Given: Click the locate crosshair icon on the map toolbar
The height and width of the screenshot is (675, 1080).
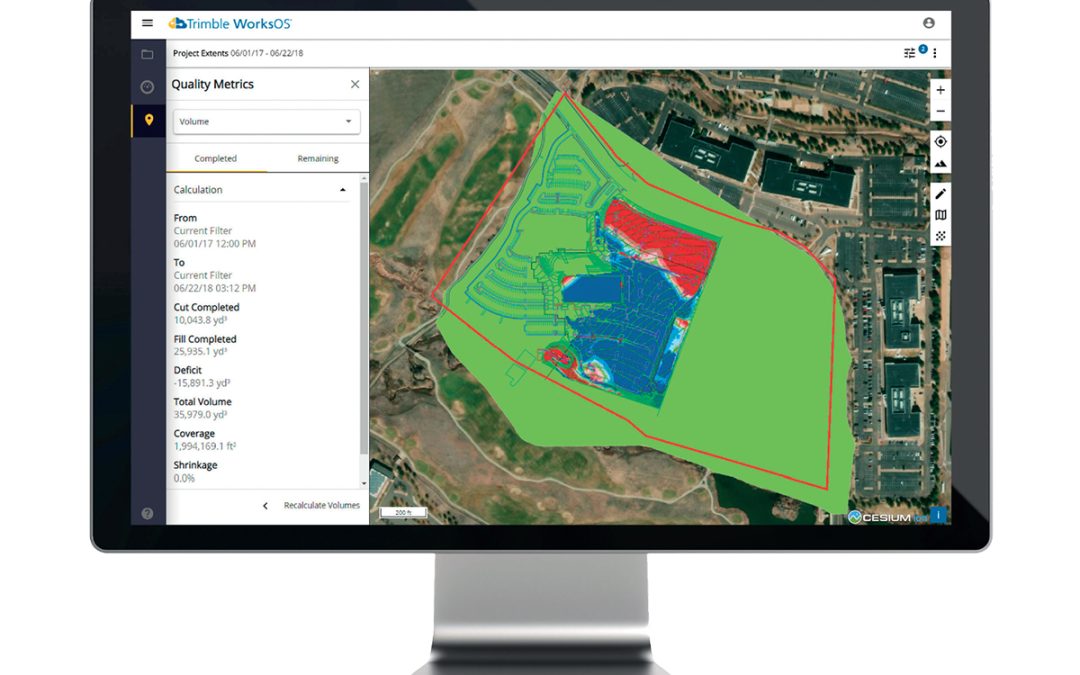Looking at the screenshot, I should point(940,141).
